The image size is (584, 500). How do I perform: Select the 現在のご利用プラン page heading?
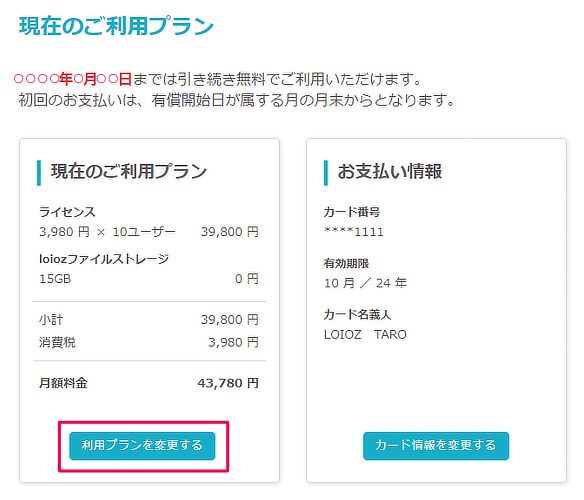coord(116,26)
